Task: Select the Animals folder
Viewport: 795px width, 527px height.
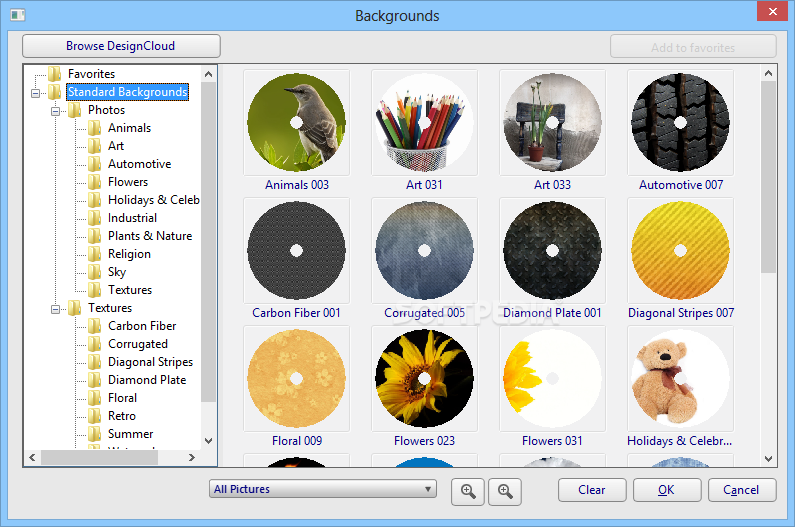Action: coord(129,128)
